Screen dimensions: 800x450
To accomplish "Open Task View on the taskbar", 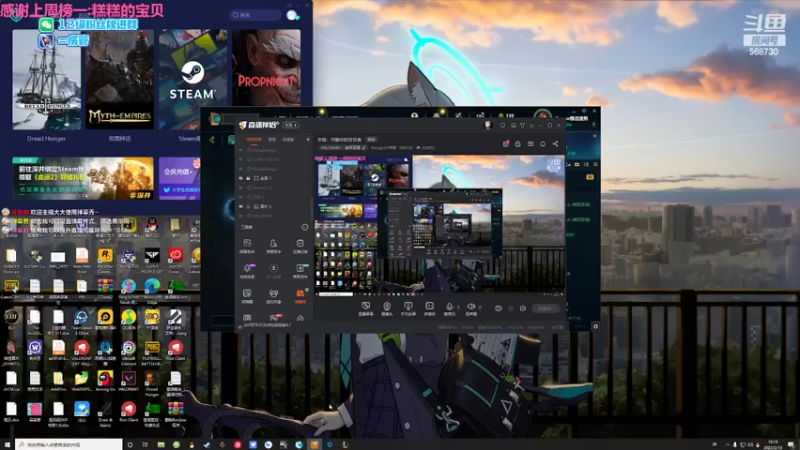I will [145, 445].
